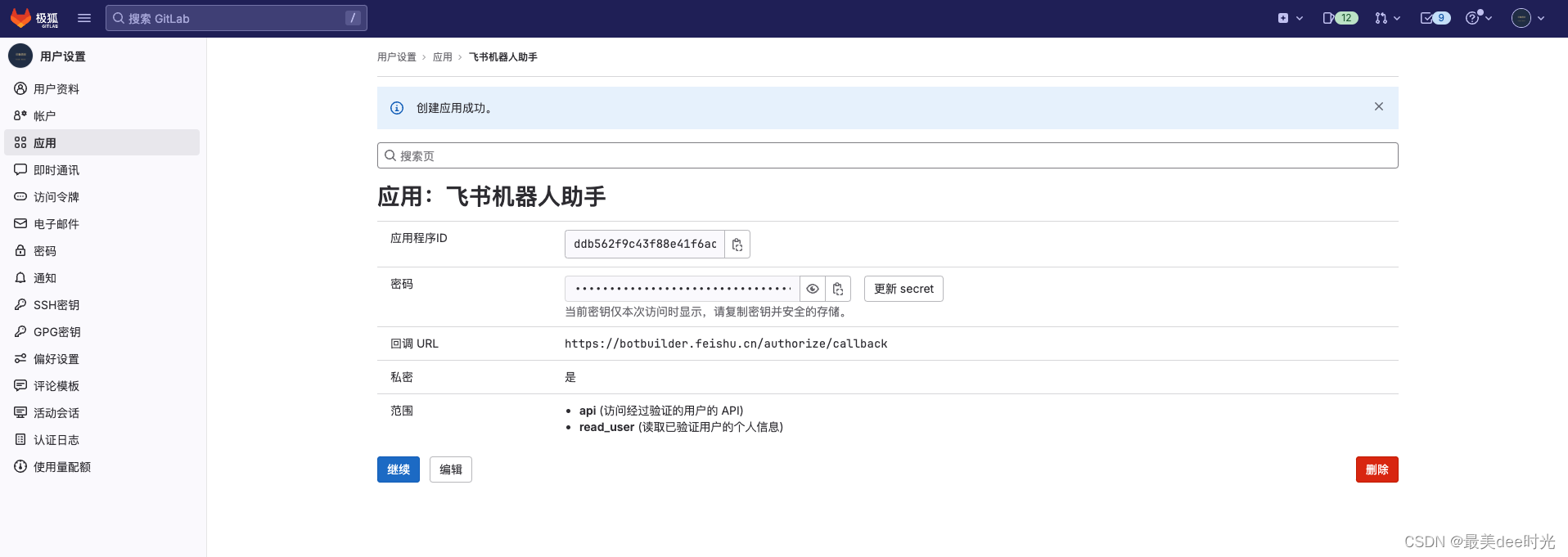Click the GPG密钥 key icon
Image resolution: width=1568 pixels, height=557 pixels.
[x=20, y=331]
